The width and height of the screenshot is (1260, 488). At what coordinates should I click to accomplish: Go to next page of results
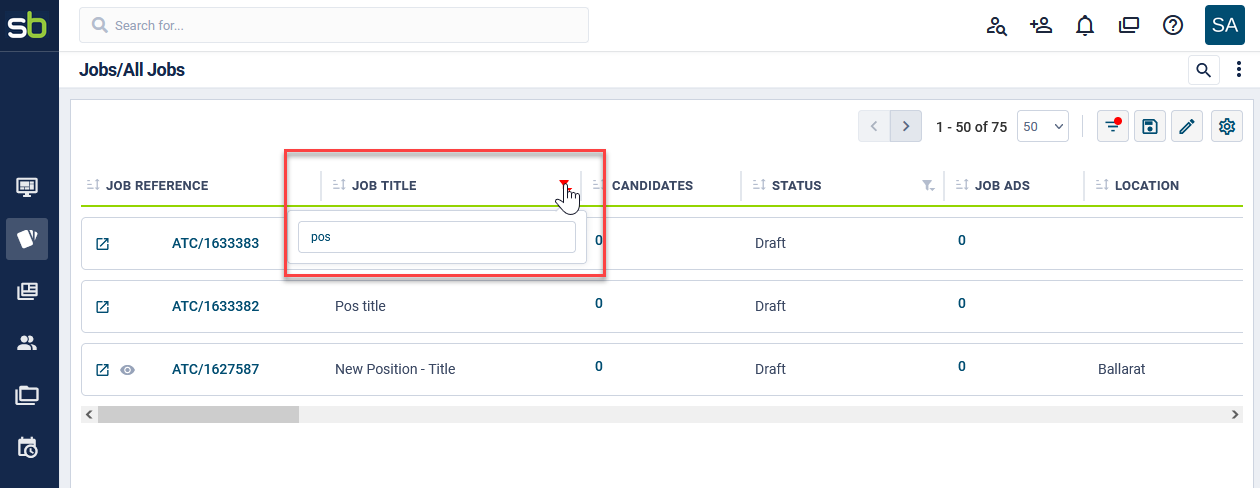(x=906, y=127)
